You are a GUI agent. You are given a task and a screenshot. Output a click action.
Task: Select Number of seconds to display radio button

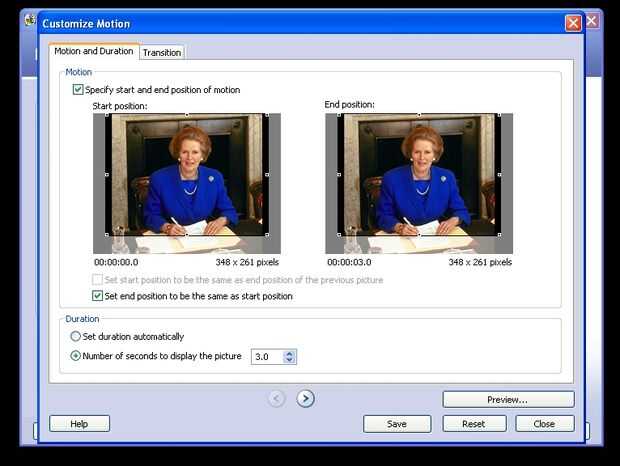(75, 356)
